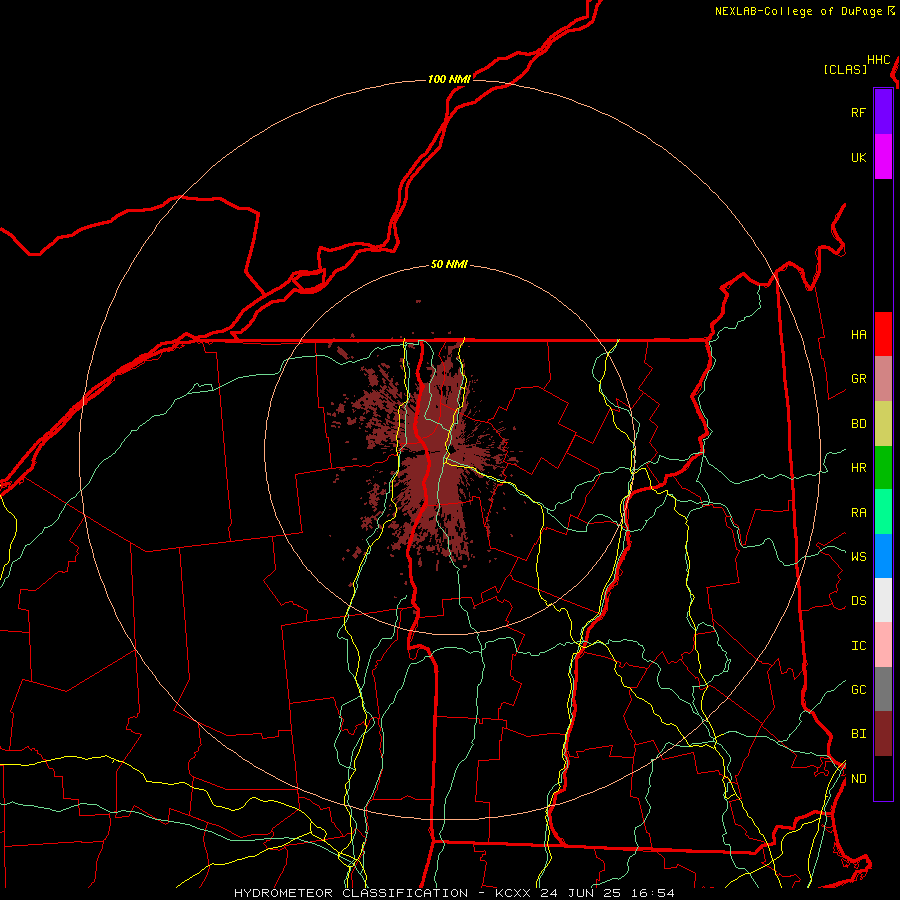Select the BD yellow legend block

pyautogui.click(x=883, y=424)
